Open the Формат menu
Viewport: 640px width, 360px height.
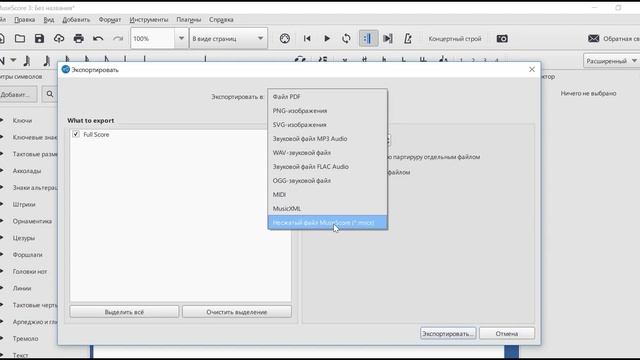tap(110, 19)
